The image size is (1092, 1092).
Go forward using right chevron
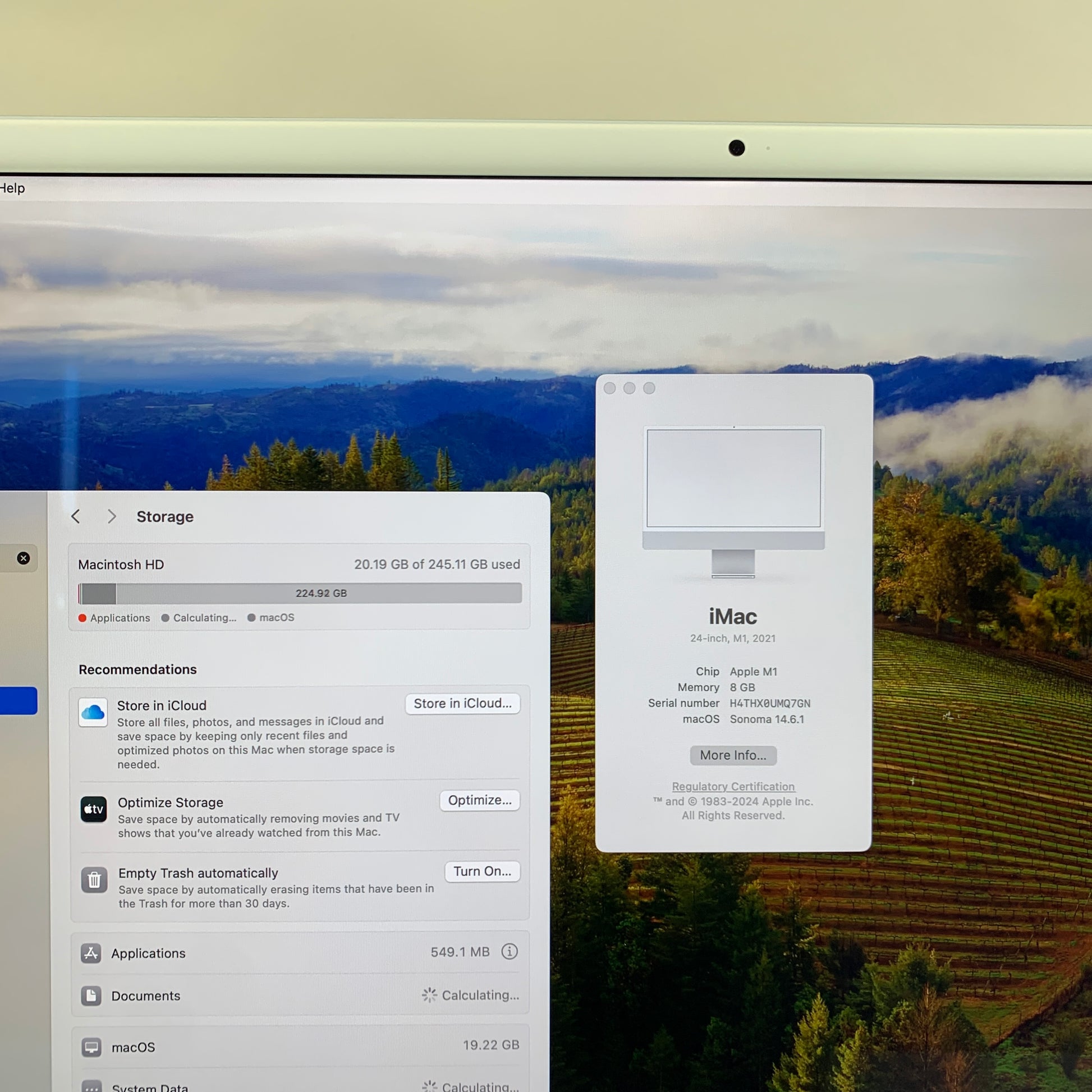pos(111,516)
